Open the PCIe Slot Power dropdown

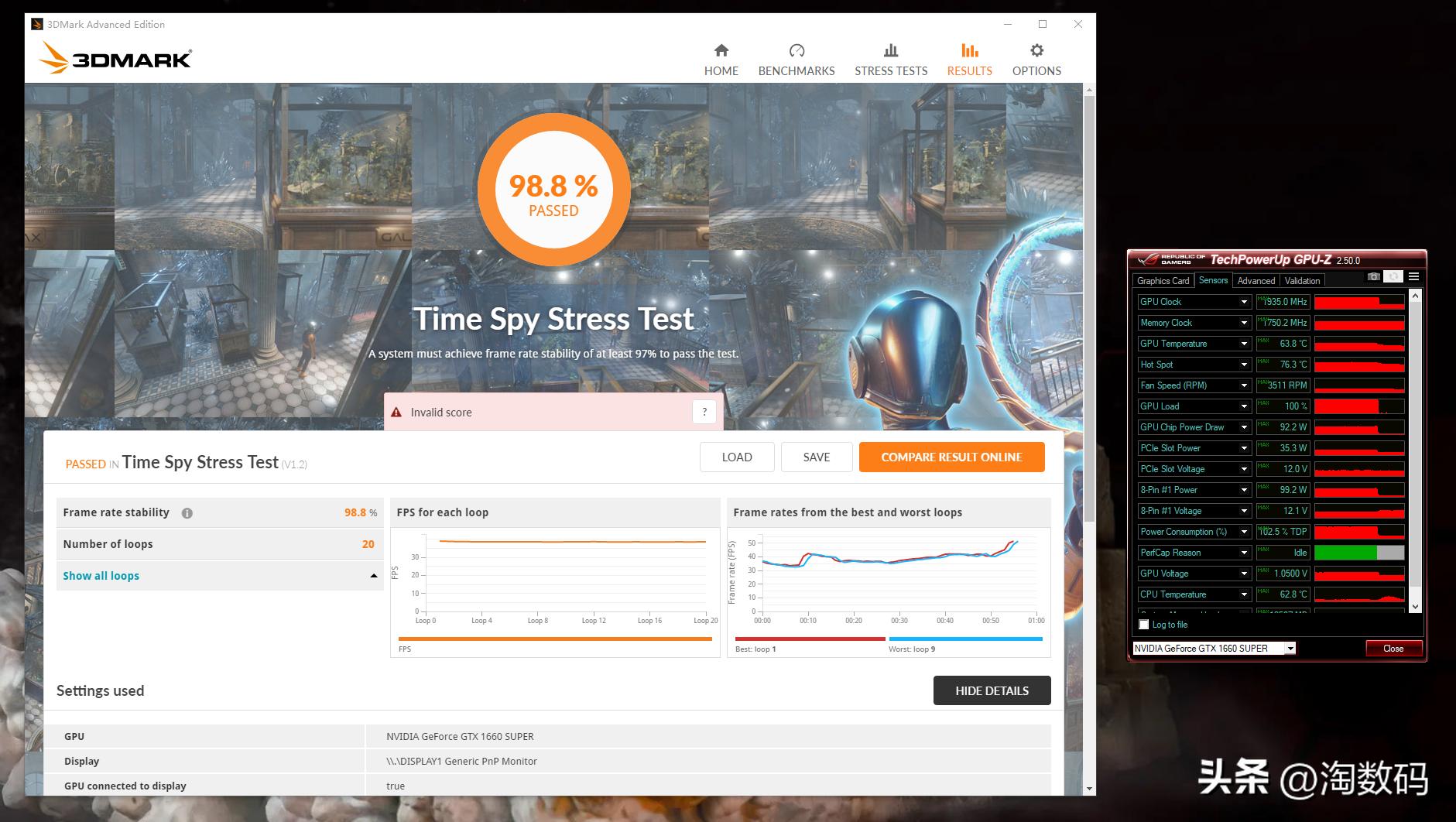coord(1244,448)
